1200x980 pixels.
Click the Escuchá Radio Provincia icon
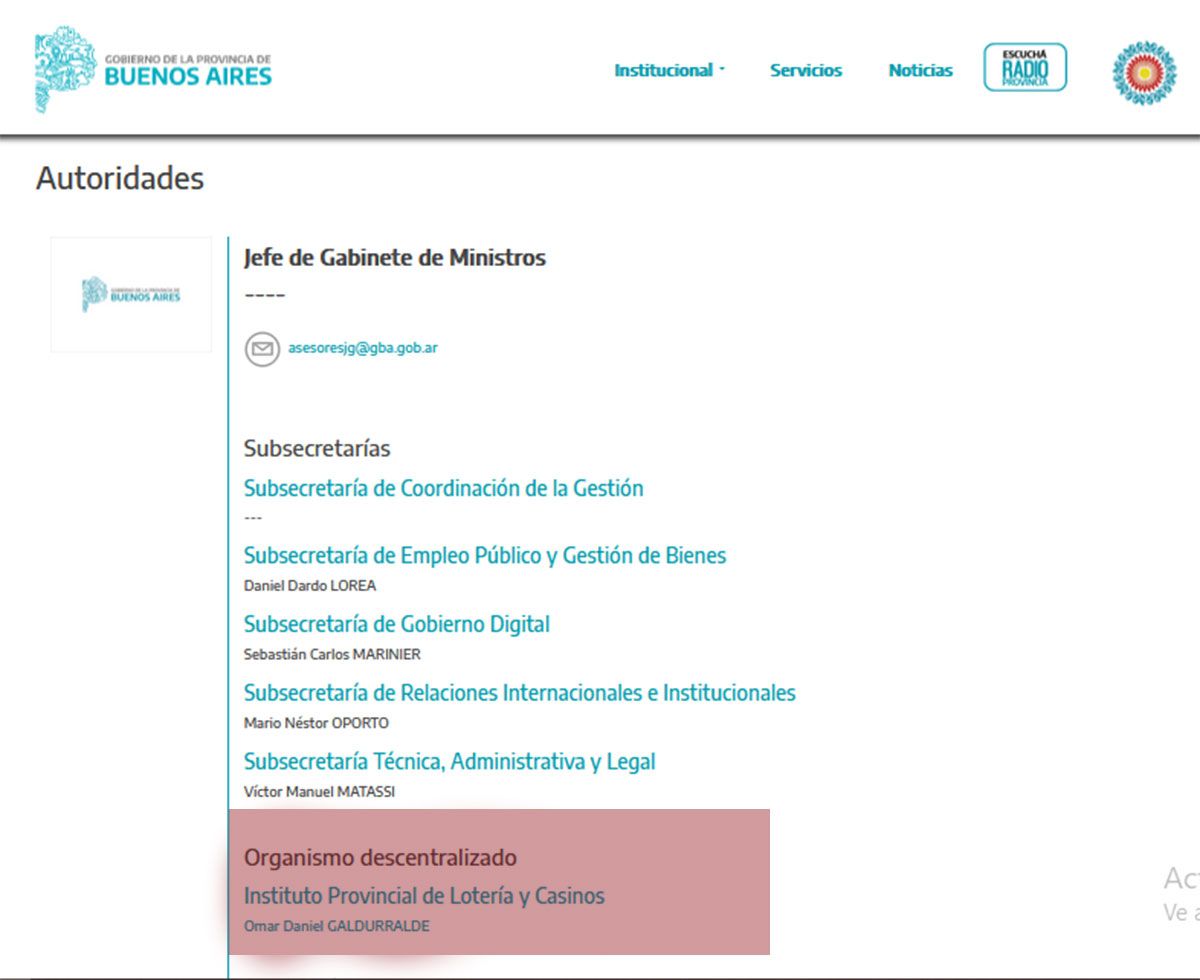pyautogui.click(x=1025, y=68)
